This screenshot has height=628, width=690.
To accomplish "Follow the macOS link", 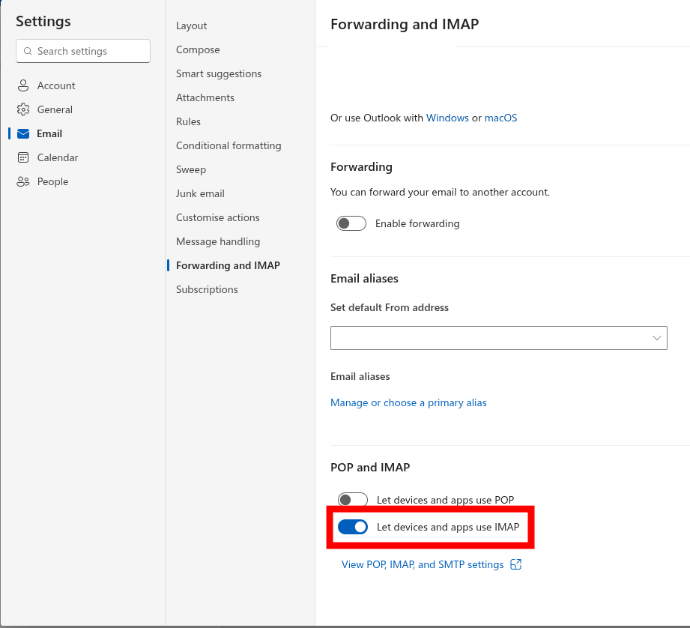I will point(501,118).
